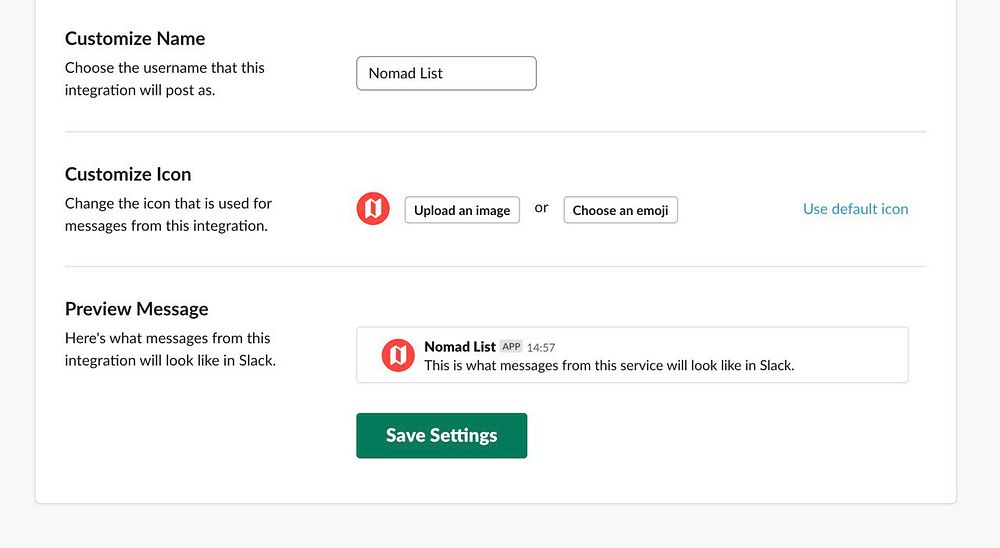
Task: Click the Customize Name heading
Action: [135, 38]
